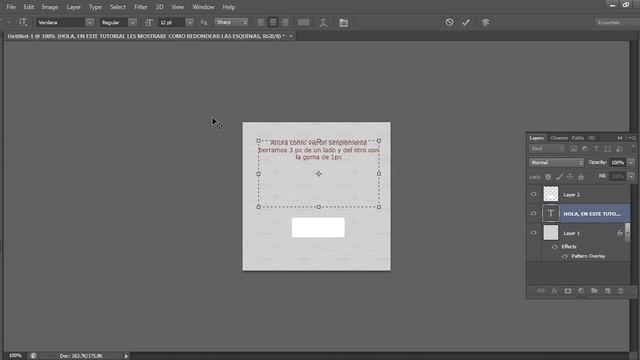
Task: Select Layer 2 thumbnail
Action: click(551, 194)
